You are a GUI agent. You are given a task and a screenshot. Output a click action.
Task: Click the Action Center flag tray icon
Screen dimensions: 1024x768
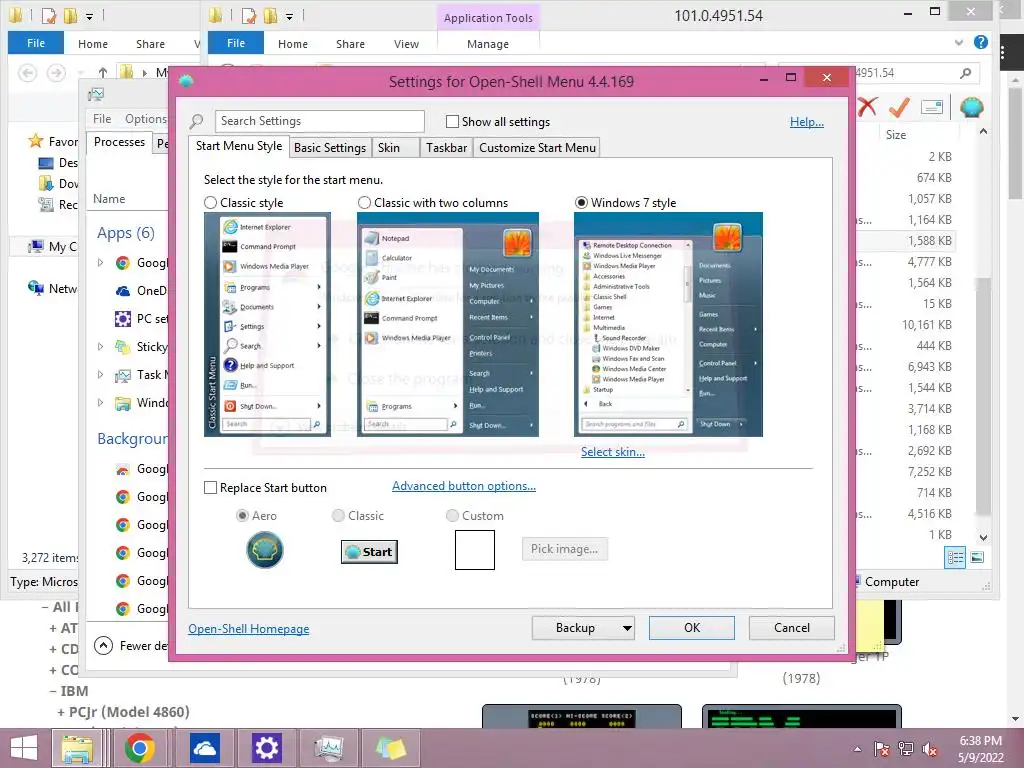(882, 749)
